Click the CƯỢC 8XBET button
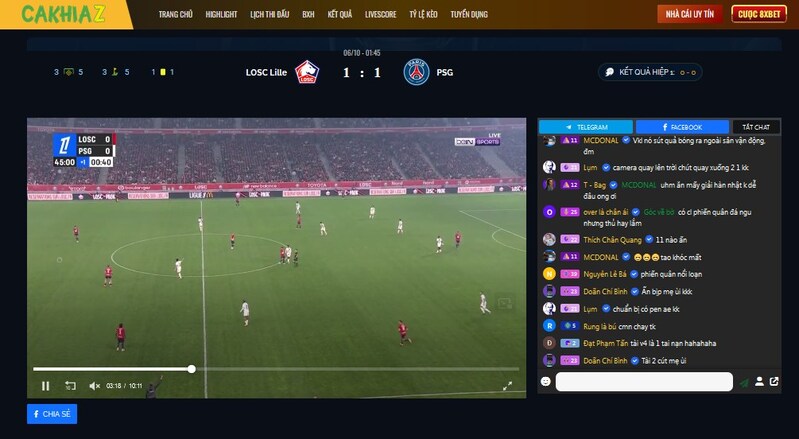Image resolution: width=799 pixels, height=439 pixels. (759, 14)
